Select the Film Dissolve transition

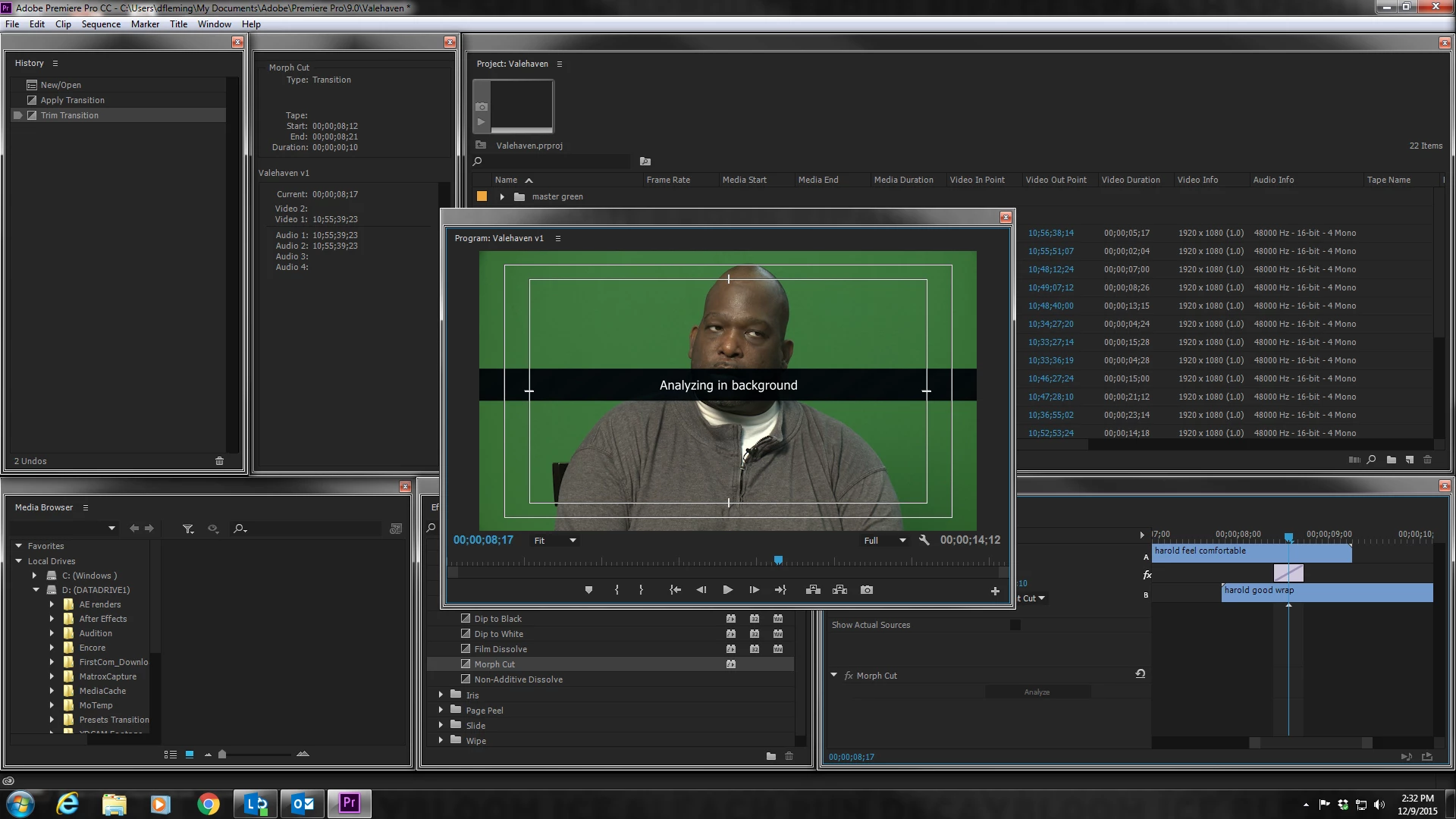click(x=500, y=649)
